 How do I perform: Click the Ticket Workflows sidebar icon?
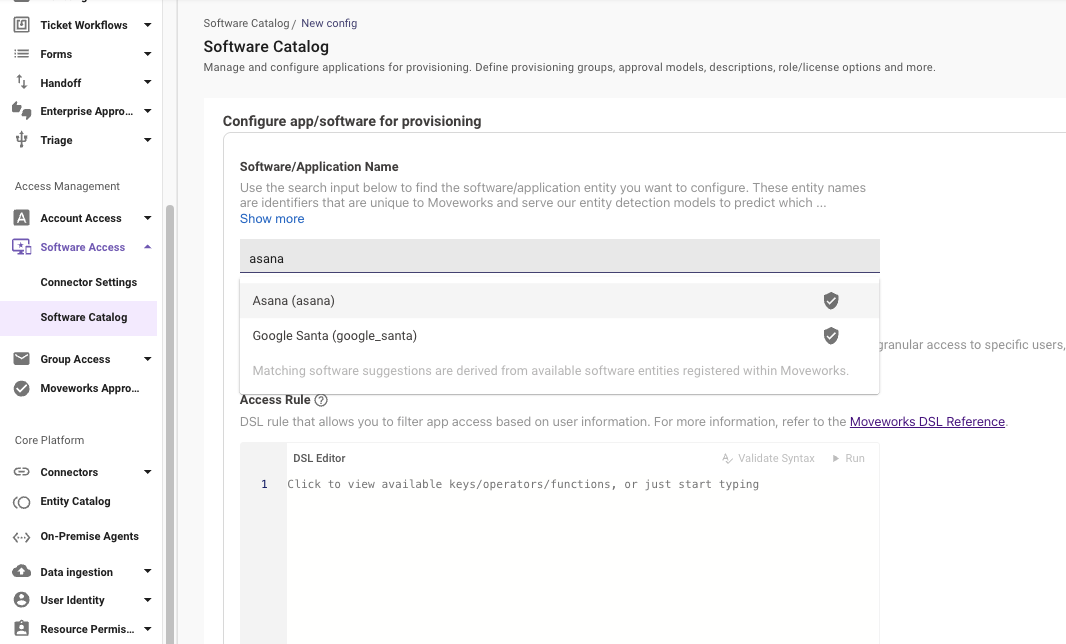tap(21, 25)
